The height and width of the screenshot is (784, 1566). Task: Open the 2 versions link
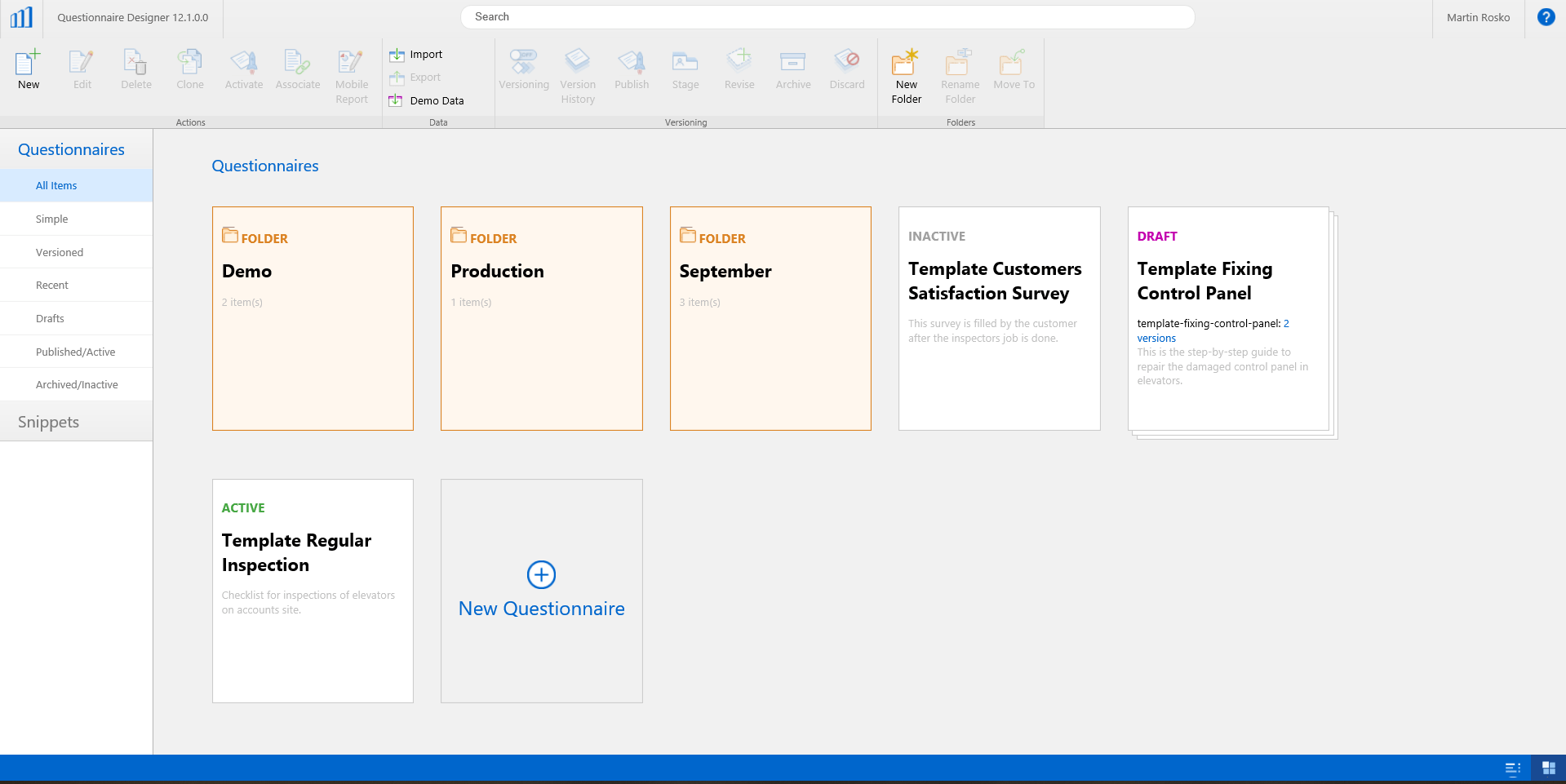pyautogui.click(x=1213, y=330)
